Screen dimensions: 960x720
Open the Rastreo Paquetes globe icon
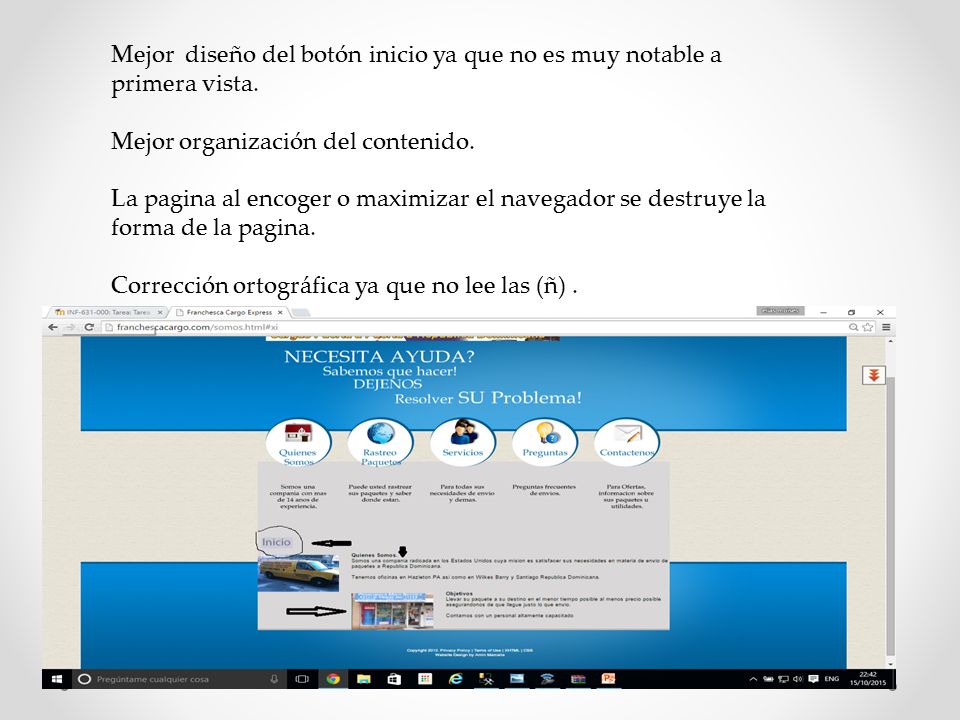pyautogui.click(x=380, y=433)
